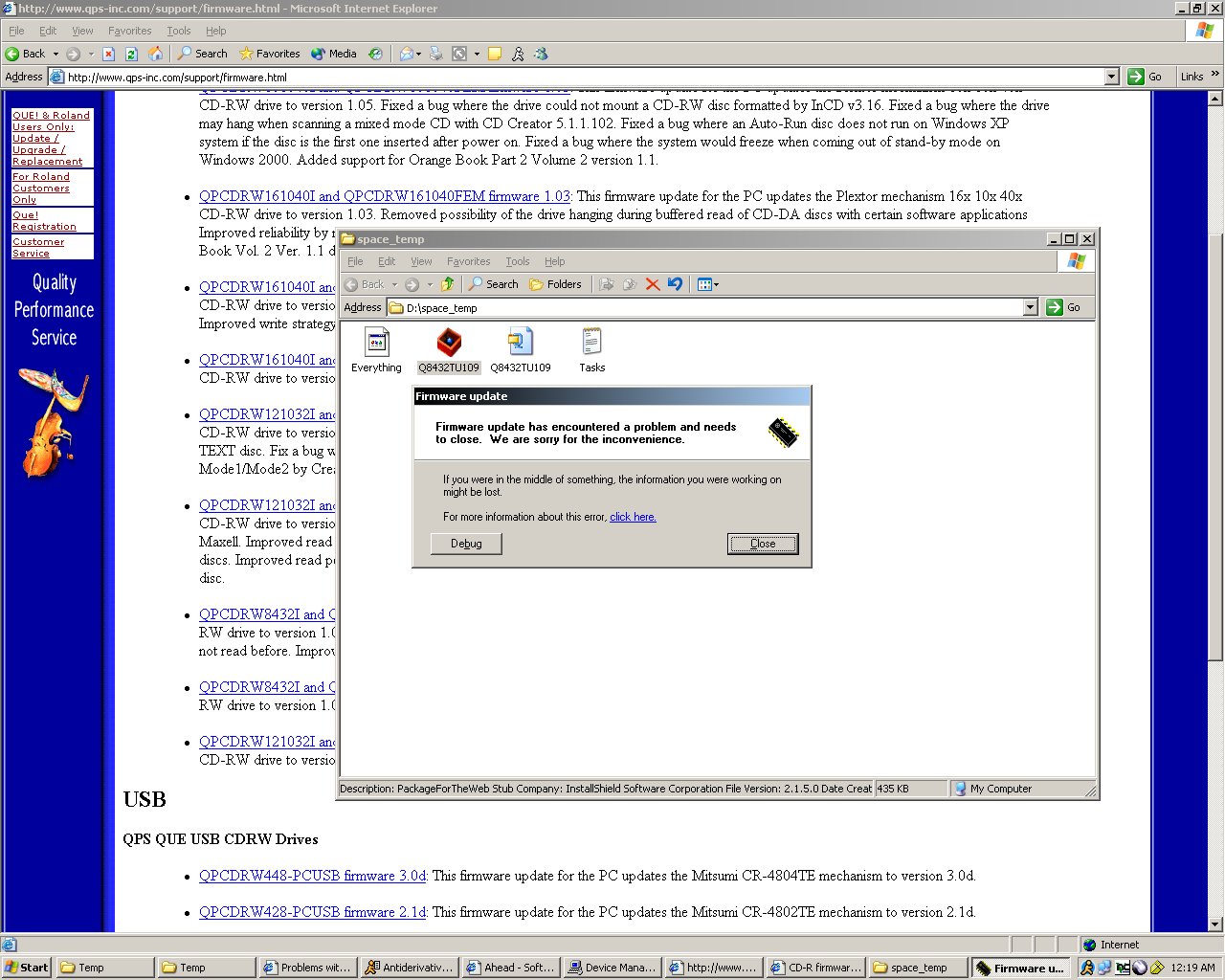Open Media panel in Internet Explorer toolbar
Image resolution: width=1225 pixels, height=980 pixels.
pyautogui.click(x=334, y=54)
